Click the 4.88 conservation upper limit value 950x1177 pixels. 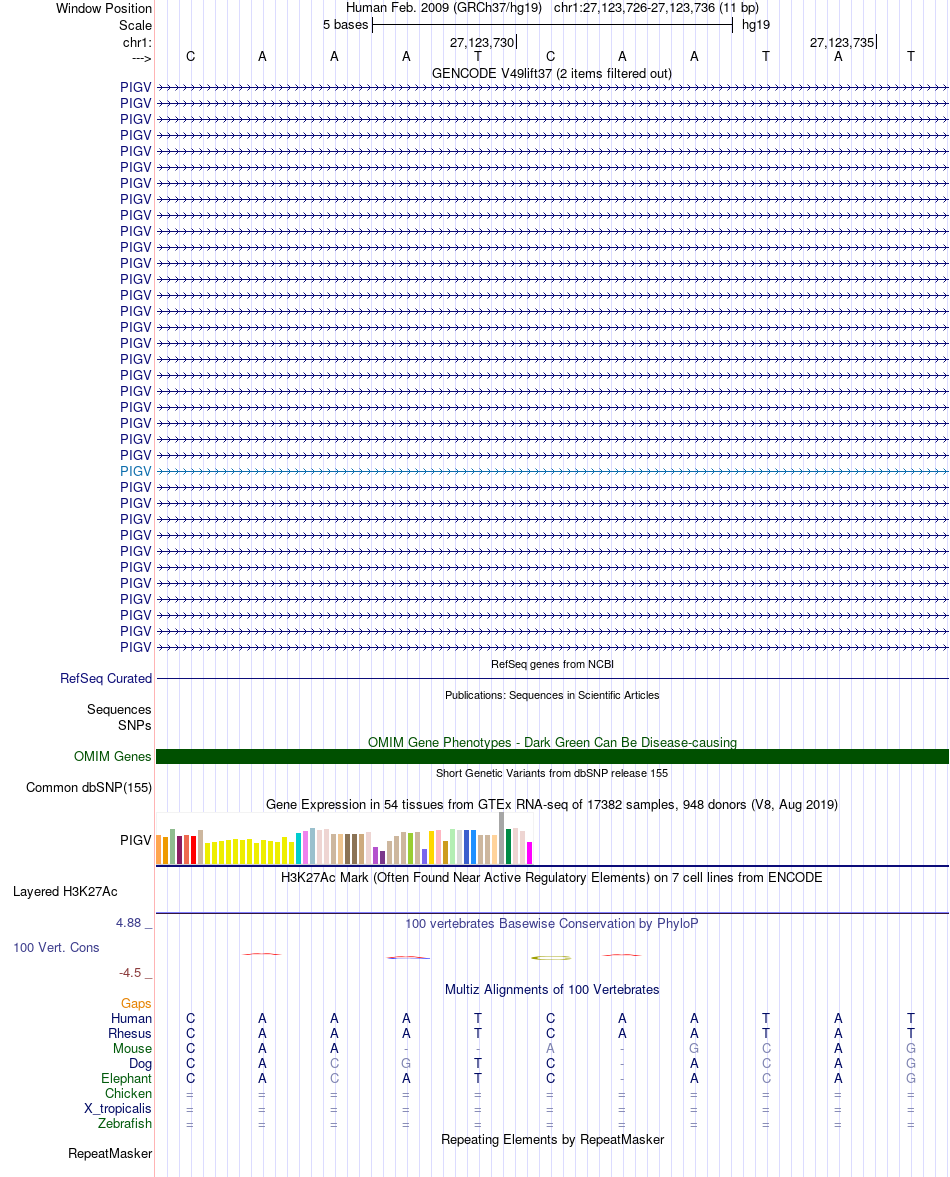click(x=128, y=923)
